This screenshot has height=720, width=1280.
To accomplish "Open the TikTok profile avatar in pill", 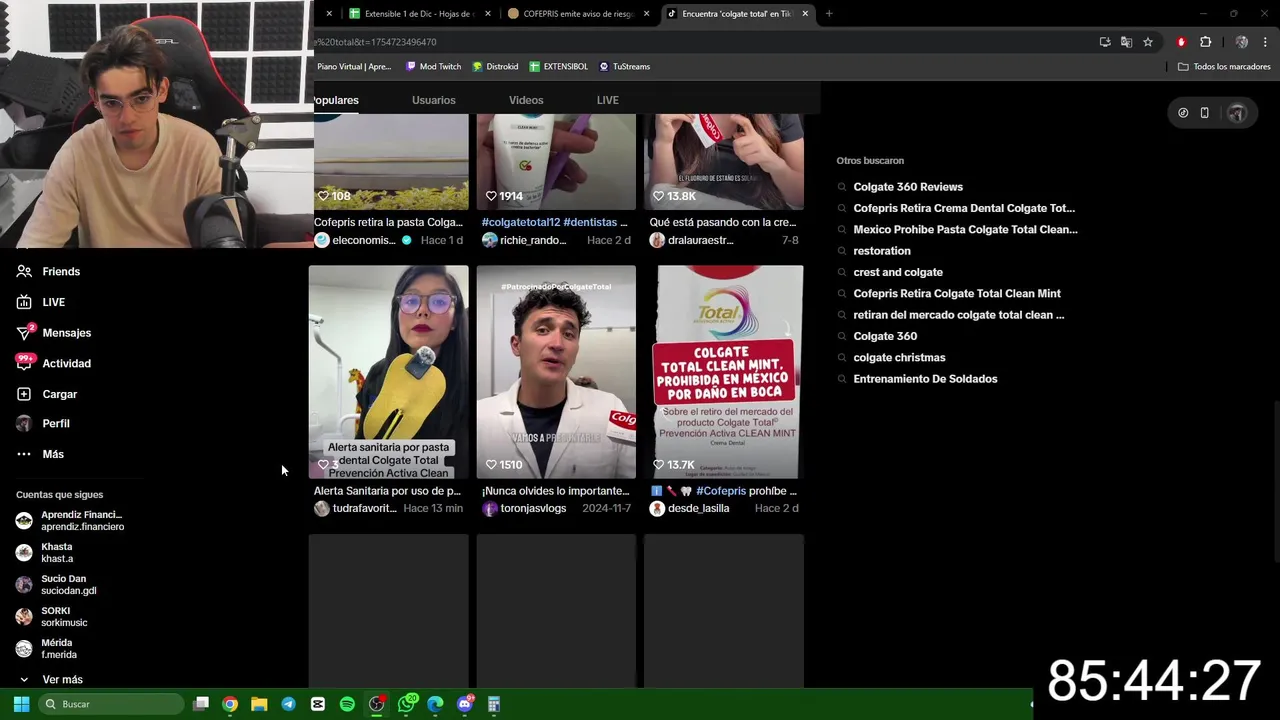I will tap(1237, 113).
